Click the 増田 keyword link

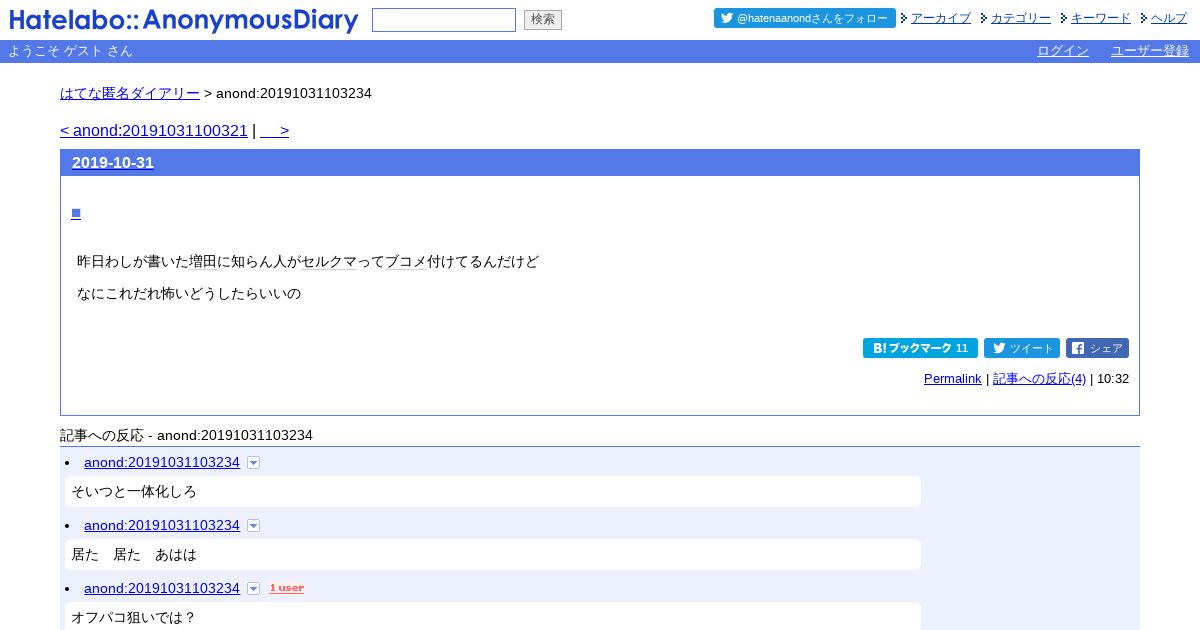[x=203, y=262]
